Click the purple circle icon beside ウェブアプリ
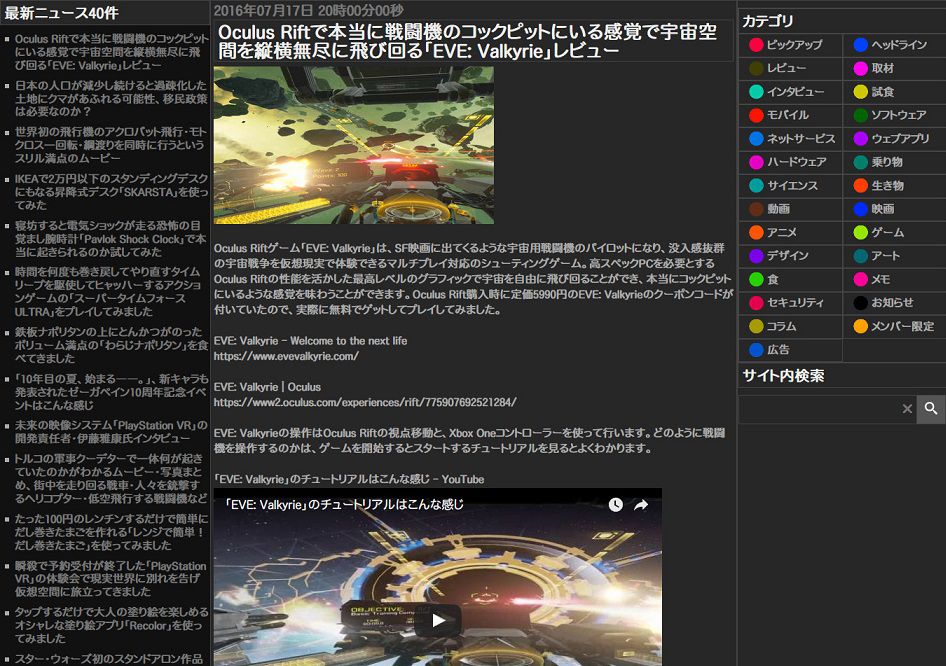The image size is (946, 666). tap(861, 139)
